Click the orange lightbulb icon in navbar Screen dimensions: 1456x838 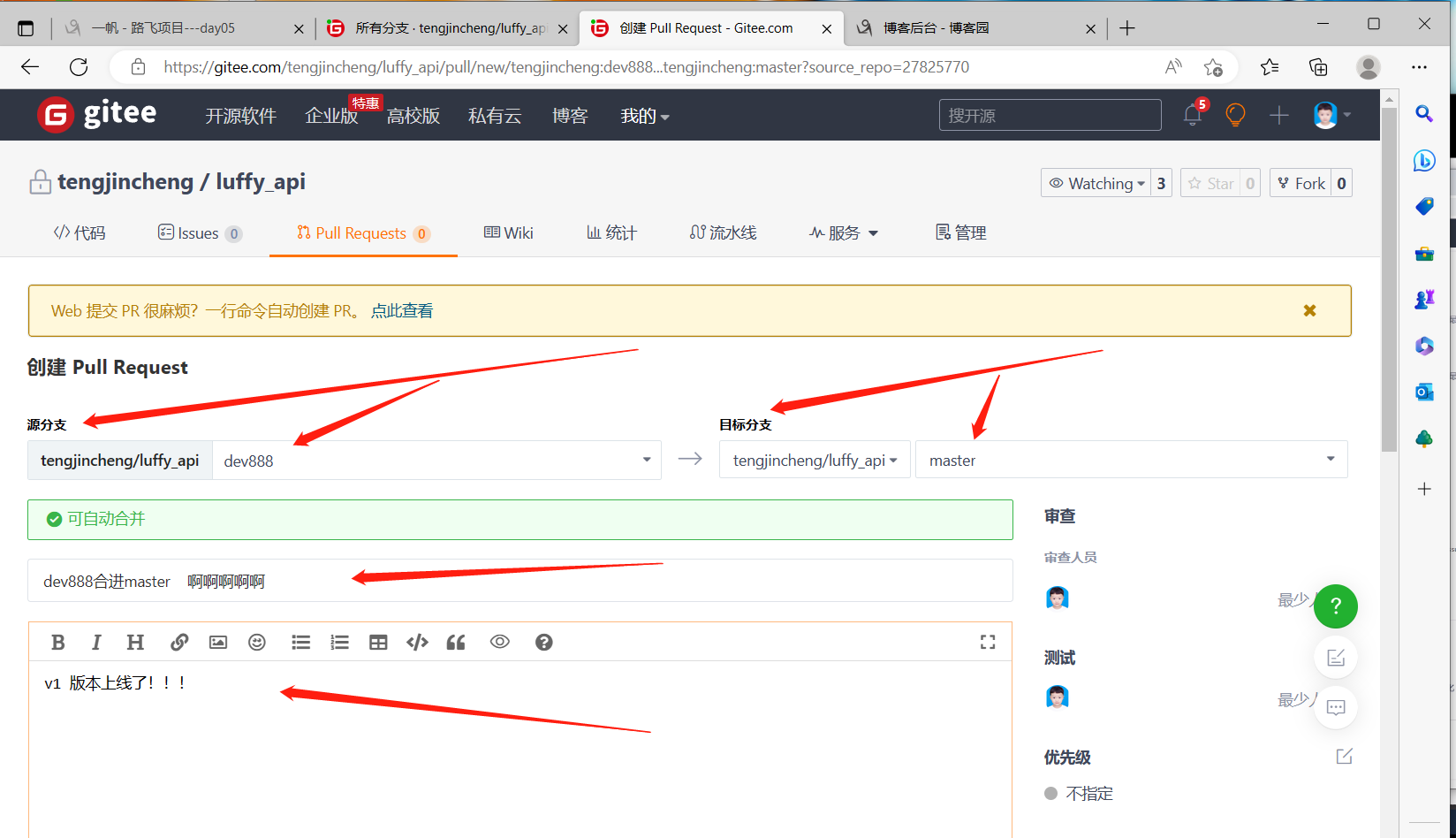(1236, 114)
